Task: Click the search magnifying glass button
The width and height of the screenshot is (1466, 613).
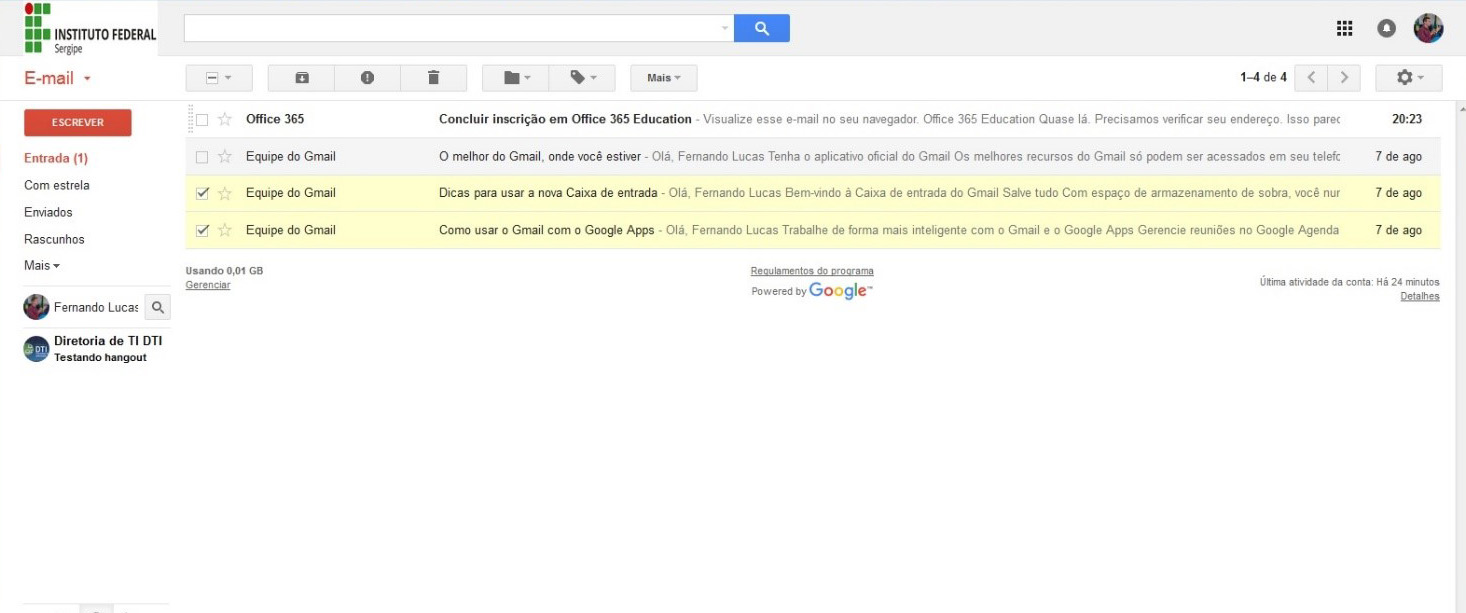Action: [x=762, y=28]
